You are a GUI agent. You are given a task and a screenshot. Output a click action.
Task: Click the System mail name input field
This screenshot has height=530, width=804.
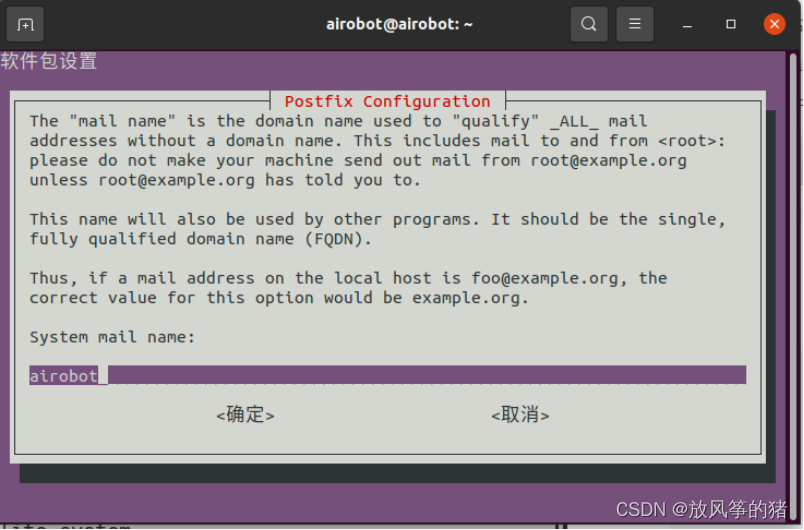pyautogui.click(x=388, y=375)
